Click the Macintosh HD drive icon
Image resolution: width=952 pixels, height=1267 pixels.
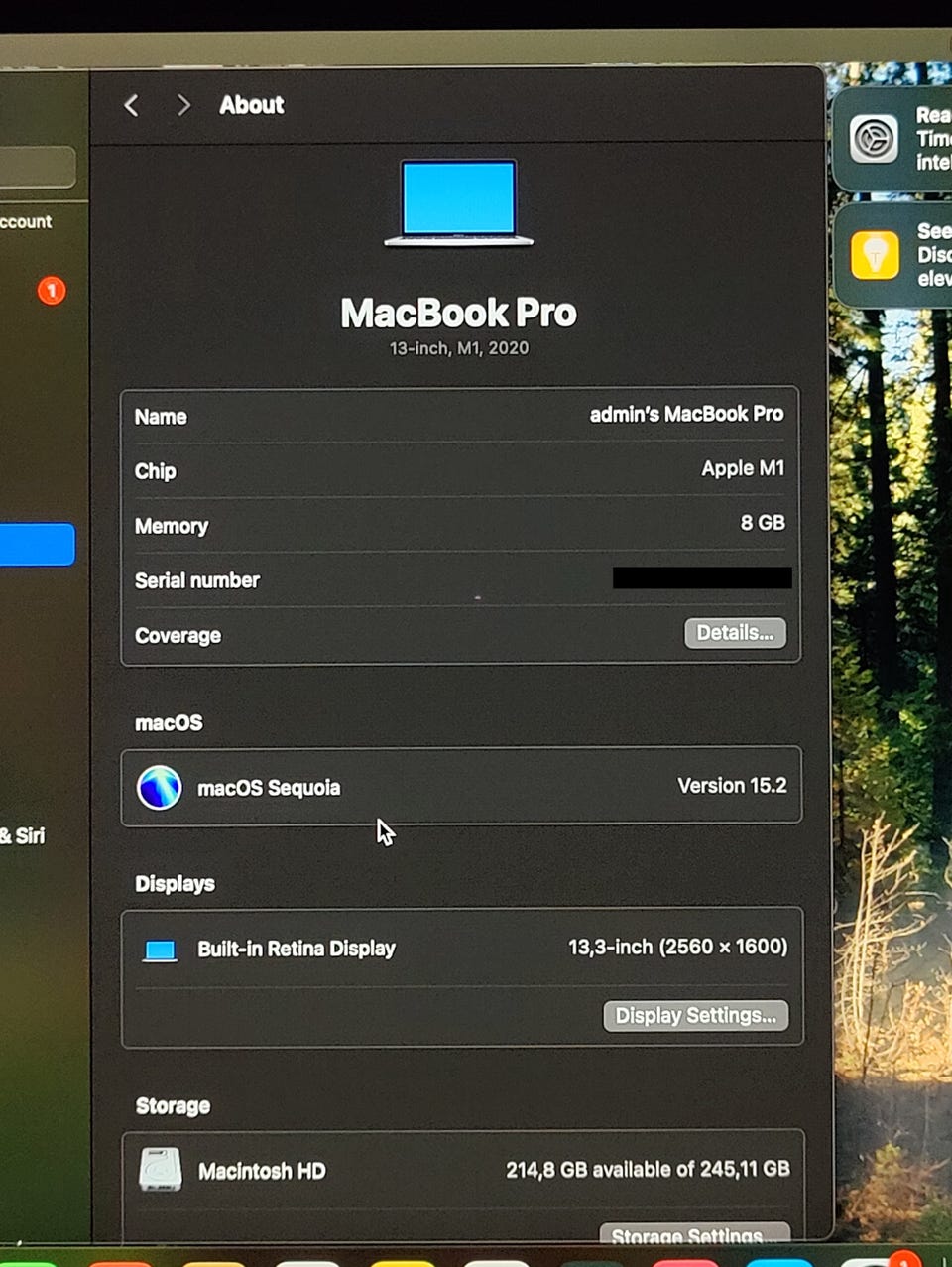160,1170
